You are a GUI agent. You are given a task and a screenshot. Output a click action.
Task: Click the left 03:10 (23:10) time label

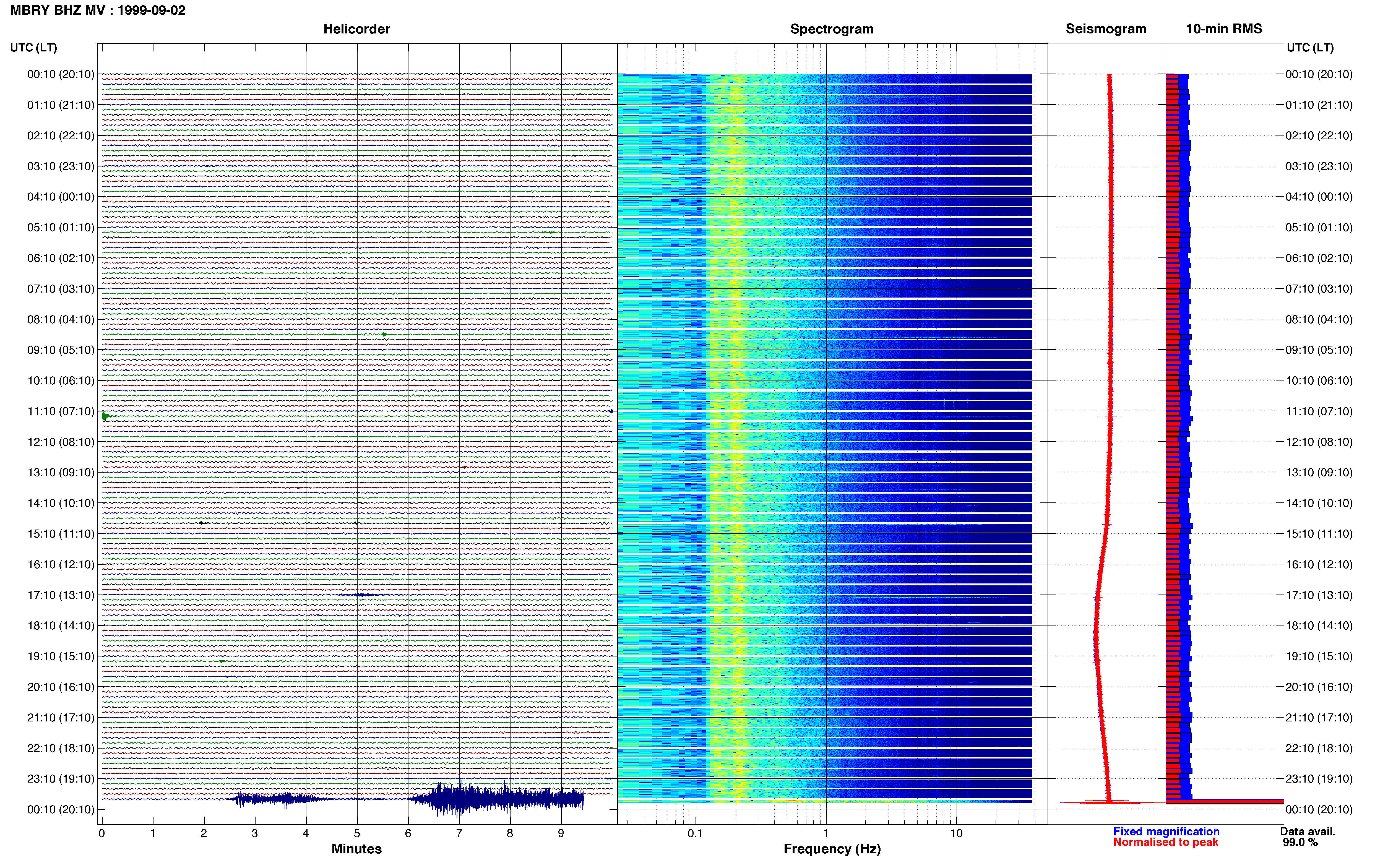61,166
